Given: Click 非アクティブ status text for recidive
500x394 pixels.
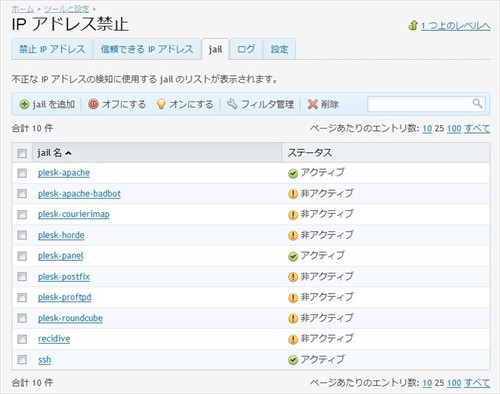Looking at the screenshot, I should pos(327,339).
